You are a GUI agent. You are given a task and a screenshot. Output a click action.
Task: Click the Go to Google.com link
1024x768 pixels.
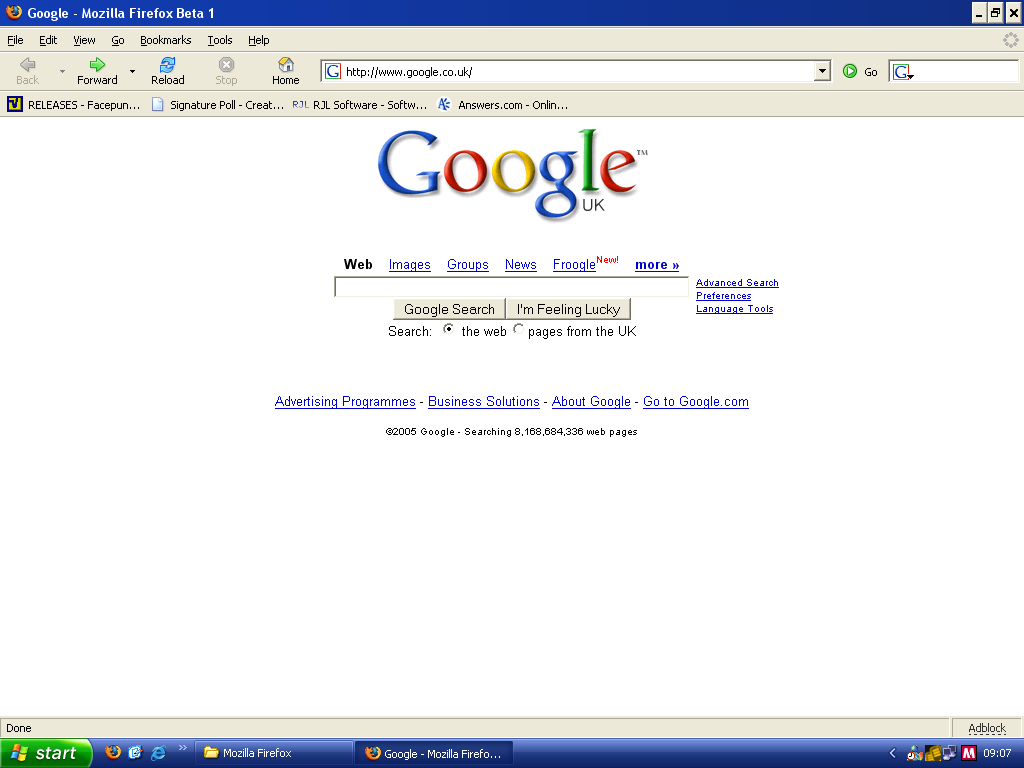(696, 402)
